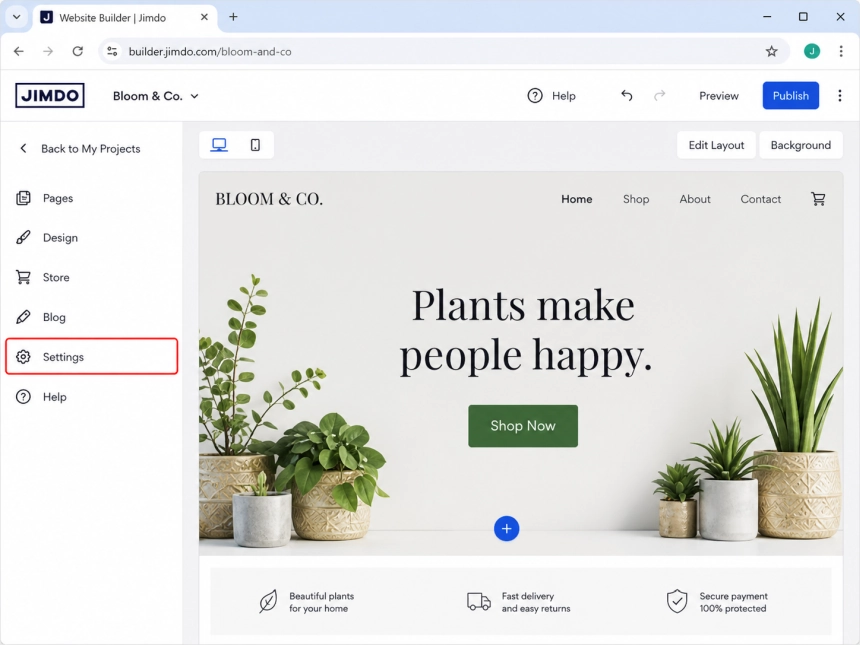Select 'Fast delivery and easy returns' text
The width and height of the screenshot is (860, 645).
(x=536, y=602)
